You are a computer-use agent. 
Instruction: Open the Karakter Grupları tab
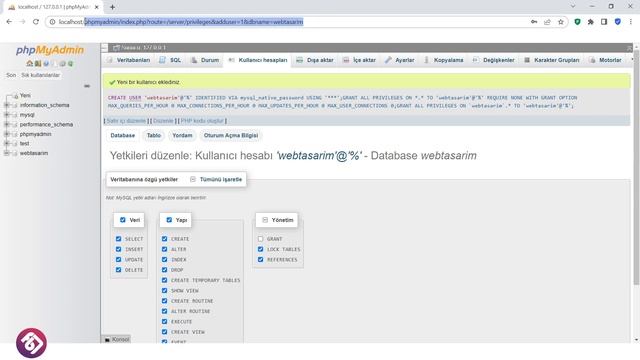pos(552,60)
